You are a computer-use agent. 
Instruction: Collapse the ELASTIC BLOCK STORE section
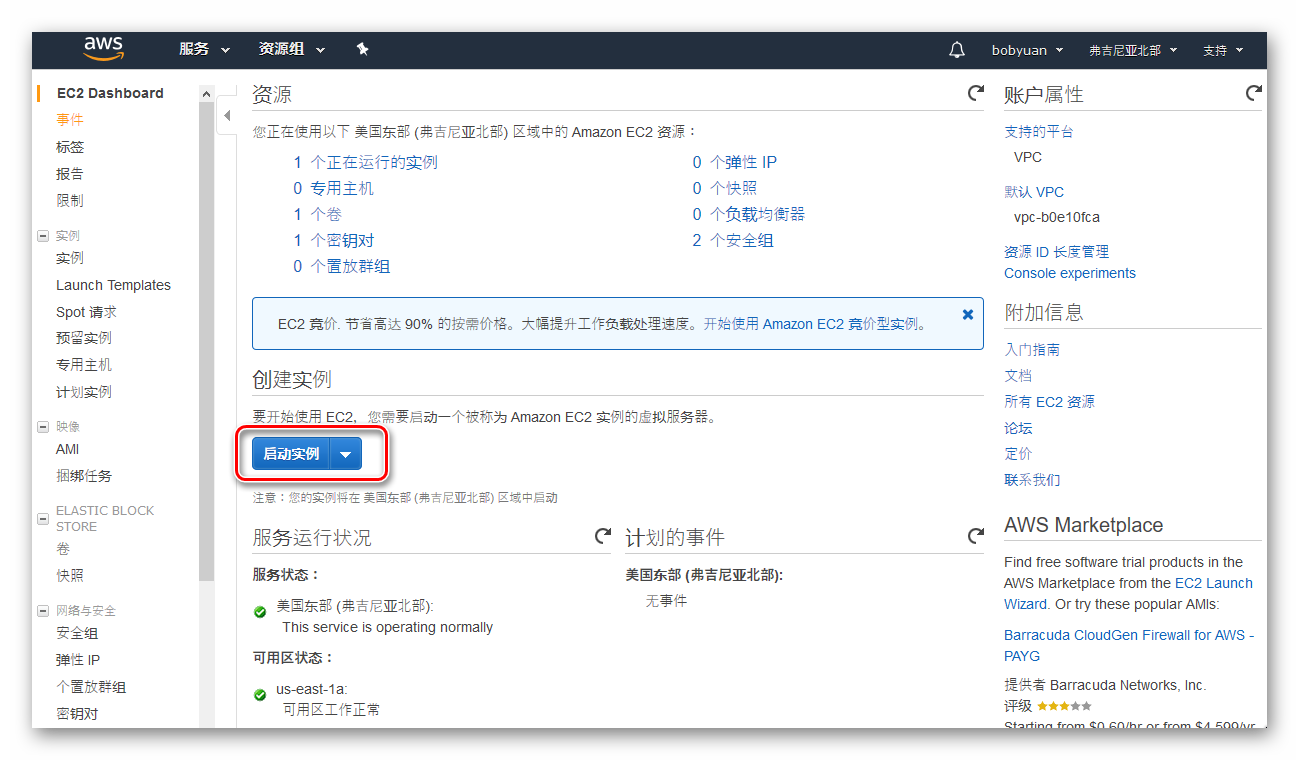43,519
